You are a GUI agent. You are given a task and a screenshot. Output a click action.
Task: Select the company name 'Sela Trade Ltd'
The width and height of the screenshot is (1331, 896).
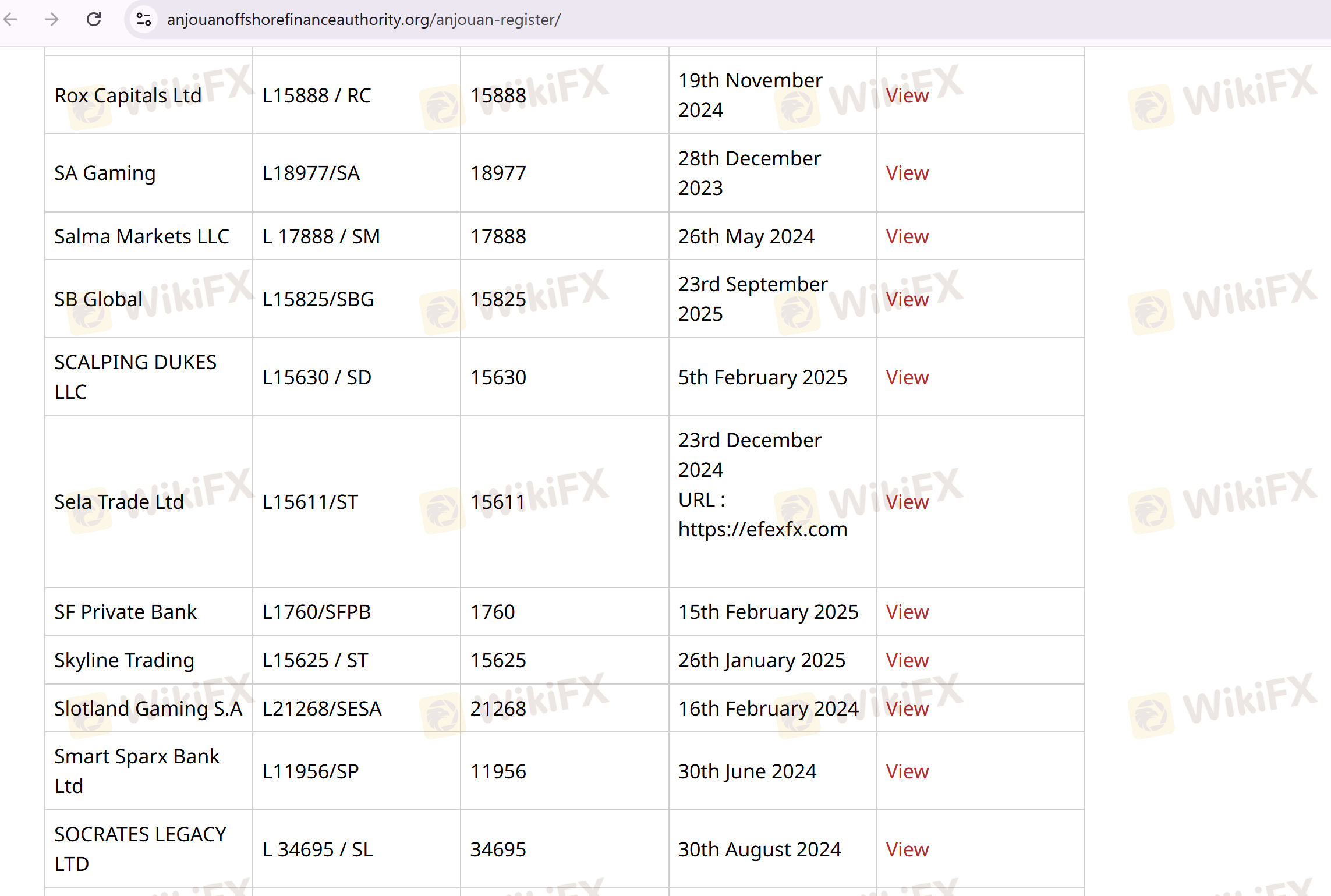pyautogui.click(x=119, y=502)
